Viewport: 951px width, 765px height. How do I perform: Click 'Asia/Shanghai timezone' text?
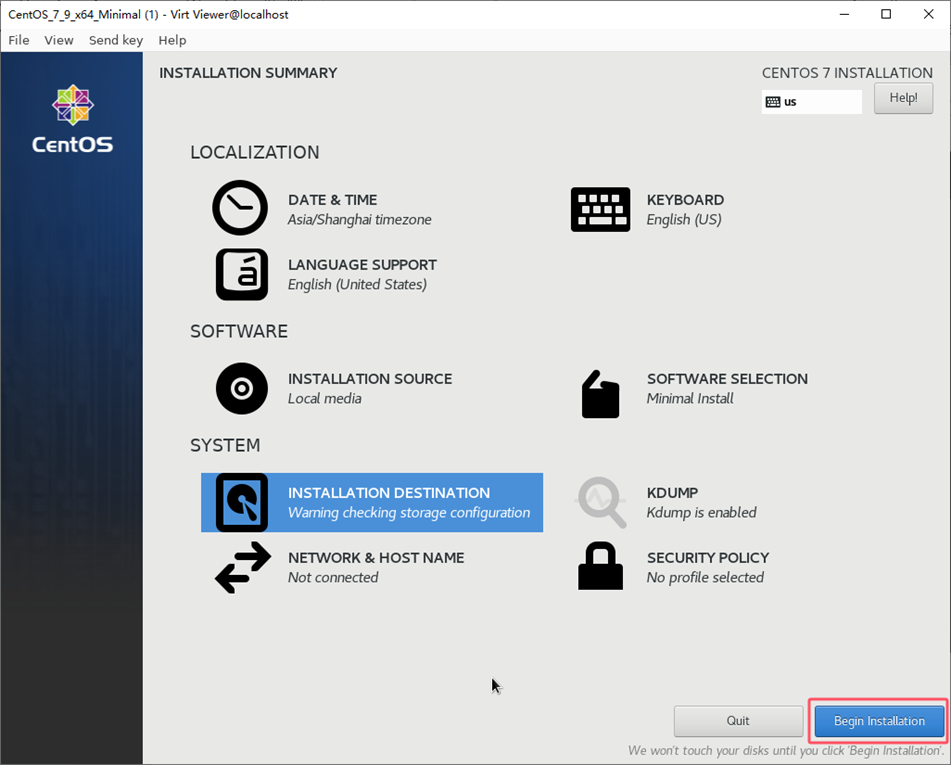click(360, 220)
